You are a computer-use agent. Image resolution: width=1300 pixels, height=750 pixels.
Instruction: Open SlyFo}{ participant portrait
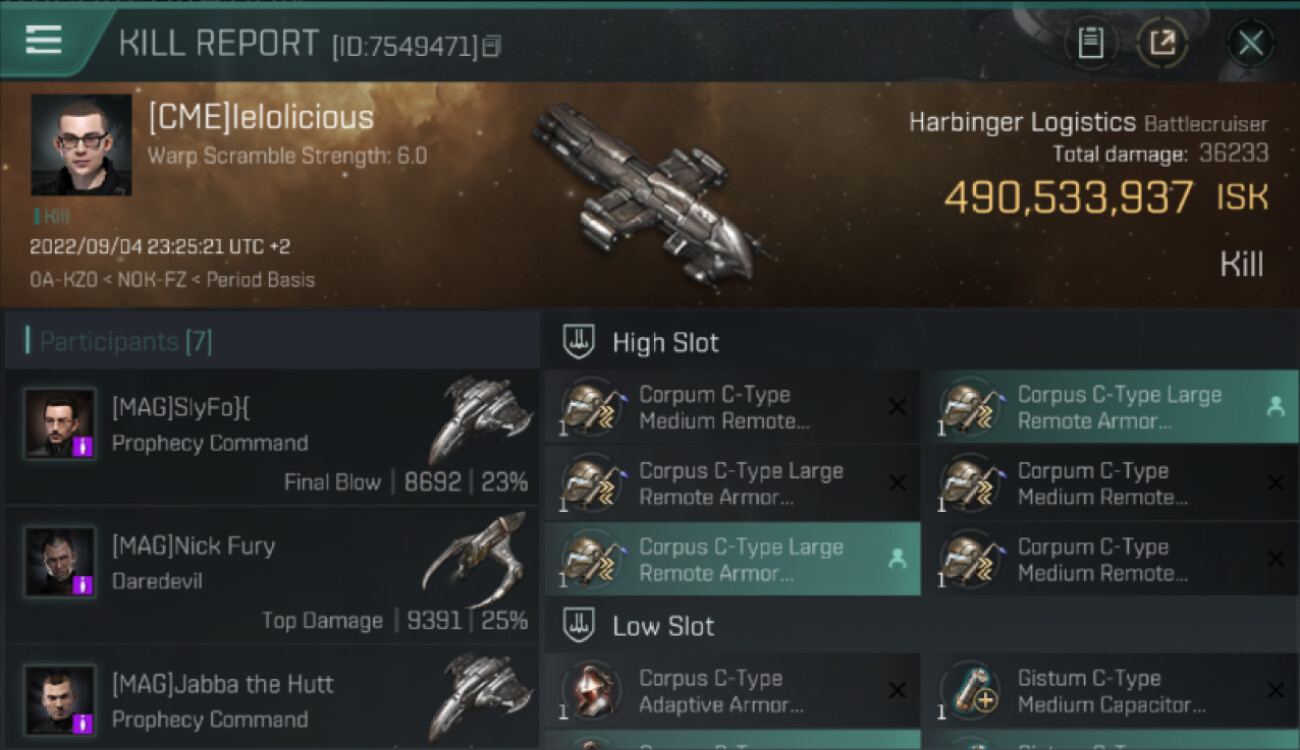(x=60, y=424)
